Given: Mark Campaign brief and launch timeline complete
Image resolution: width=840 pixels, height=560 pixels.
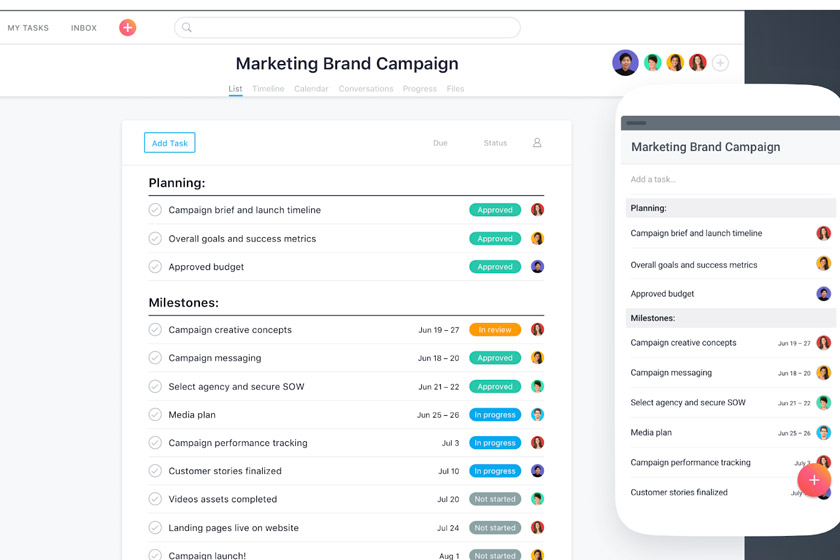Looking at the screenshot, I should 155,210.
